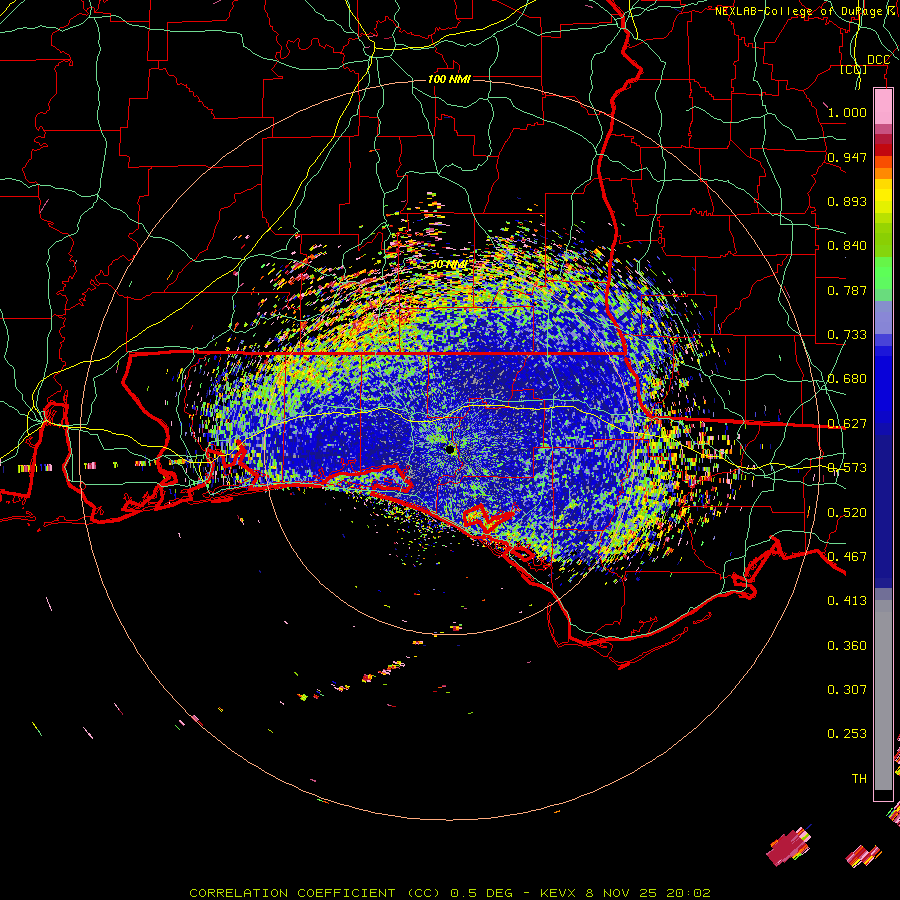Click the black KEVX radar site dot
Image resolution: width=900 pixels, height=900 pixels.
pyautogui.click(x=450, y=449)
